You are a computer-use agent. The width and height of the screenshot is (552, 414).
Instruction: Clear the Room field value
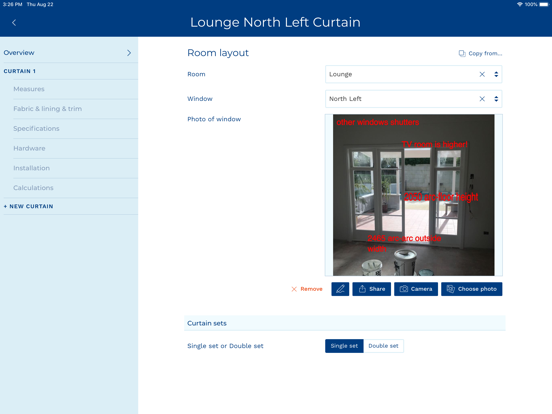pos(482,74)
